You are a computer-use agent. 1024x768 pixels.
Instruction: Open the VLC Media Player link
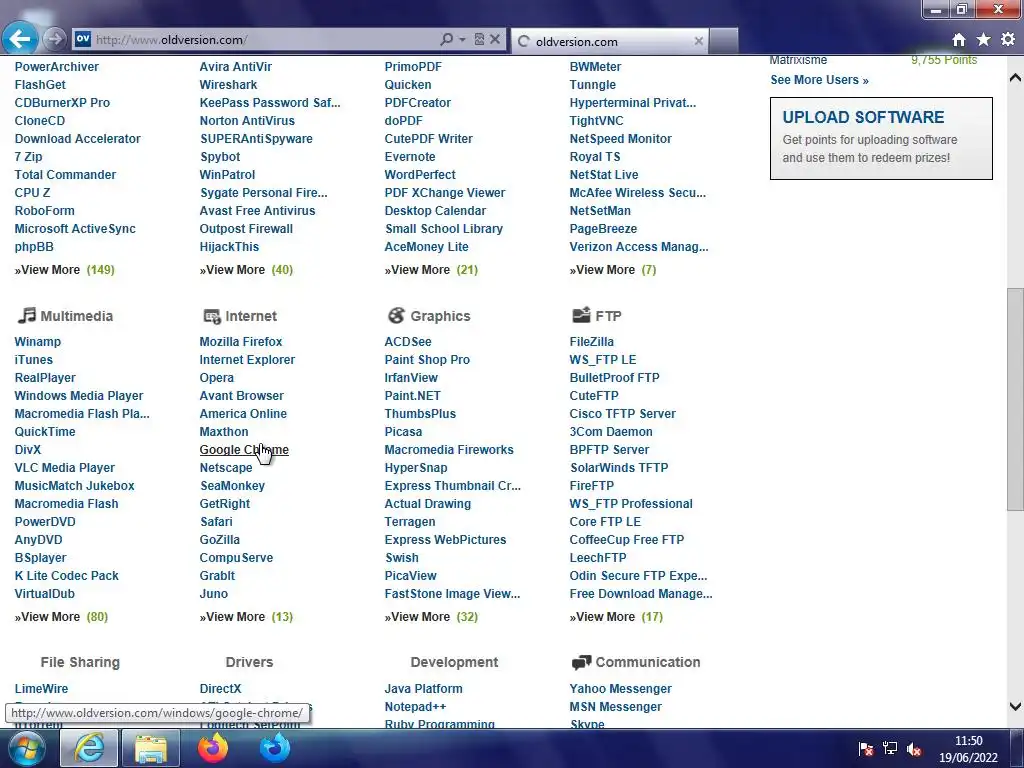point(65,468)
